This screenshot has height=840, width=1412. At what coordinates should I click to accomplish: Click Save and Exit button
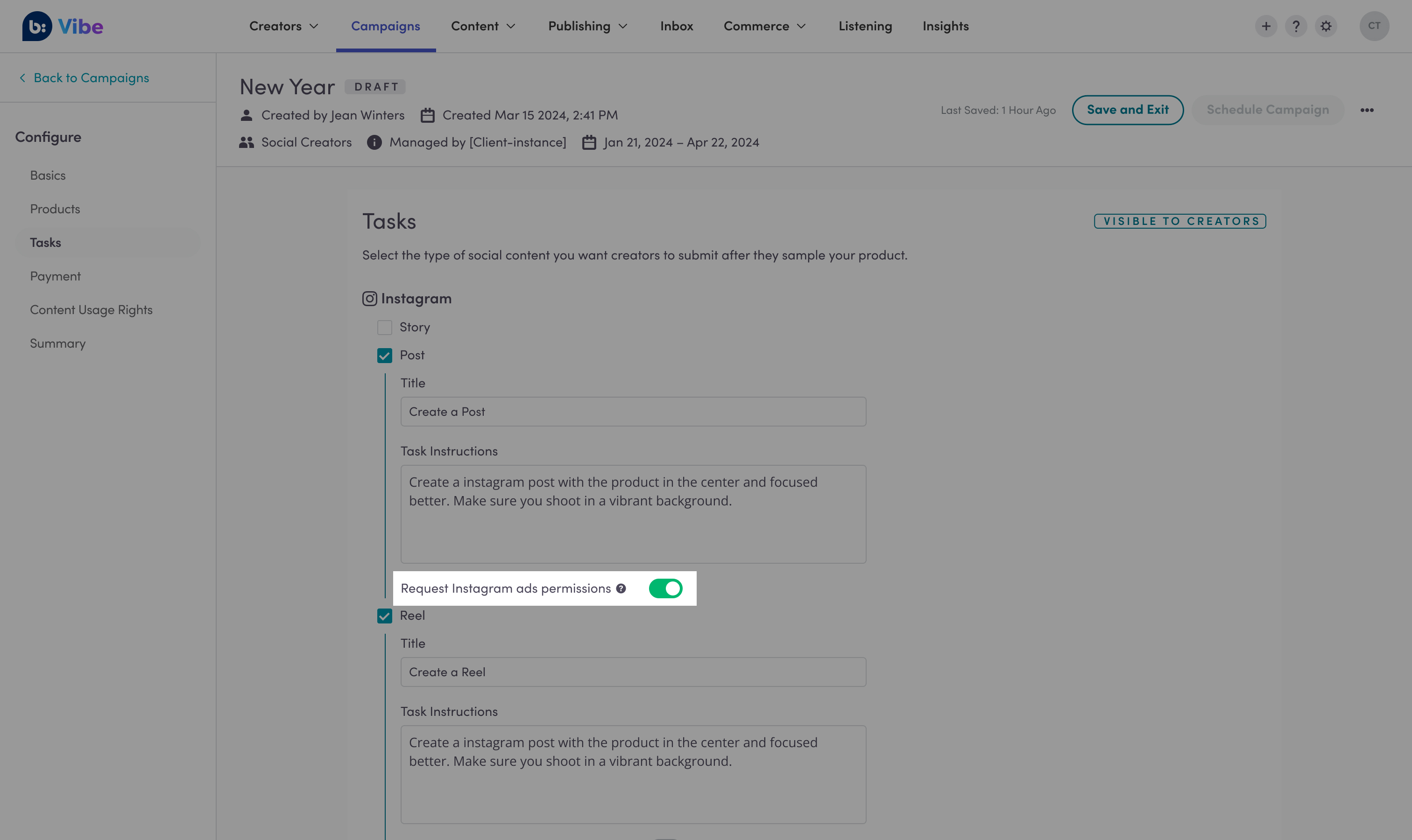pos(1128,110)
